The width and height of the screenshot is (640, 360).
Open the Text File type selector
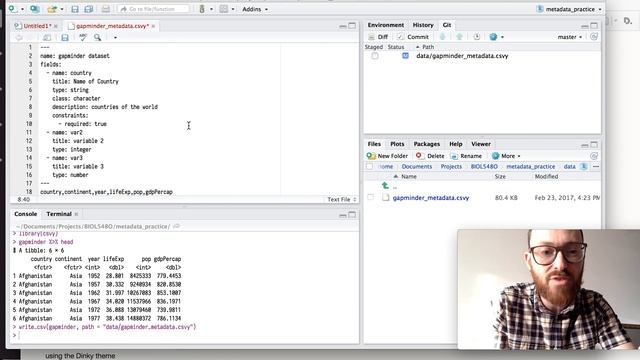coord(342,199)
